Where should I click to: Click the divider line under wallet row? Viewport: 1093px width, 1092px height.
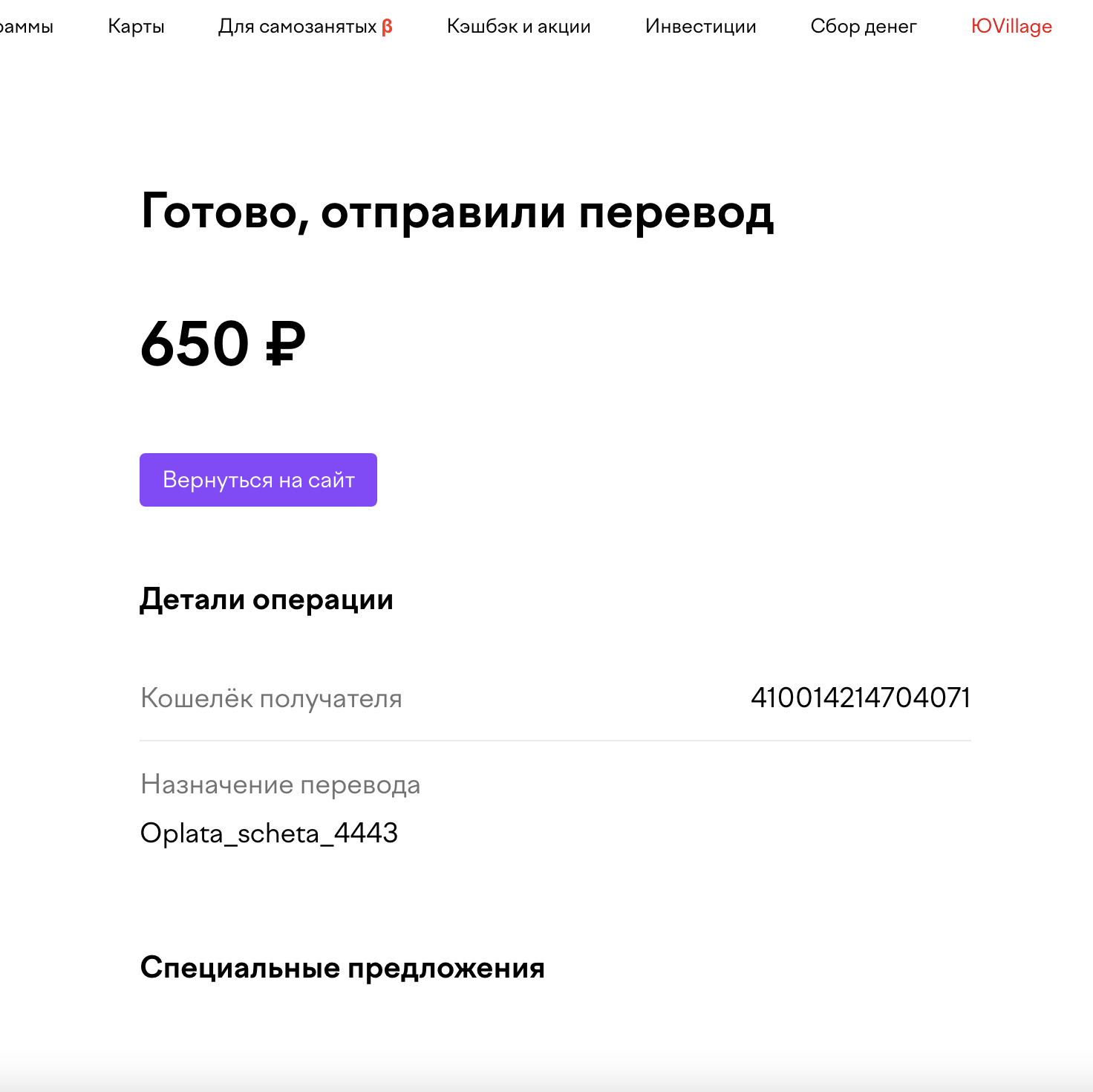click(555, 741)
